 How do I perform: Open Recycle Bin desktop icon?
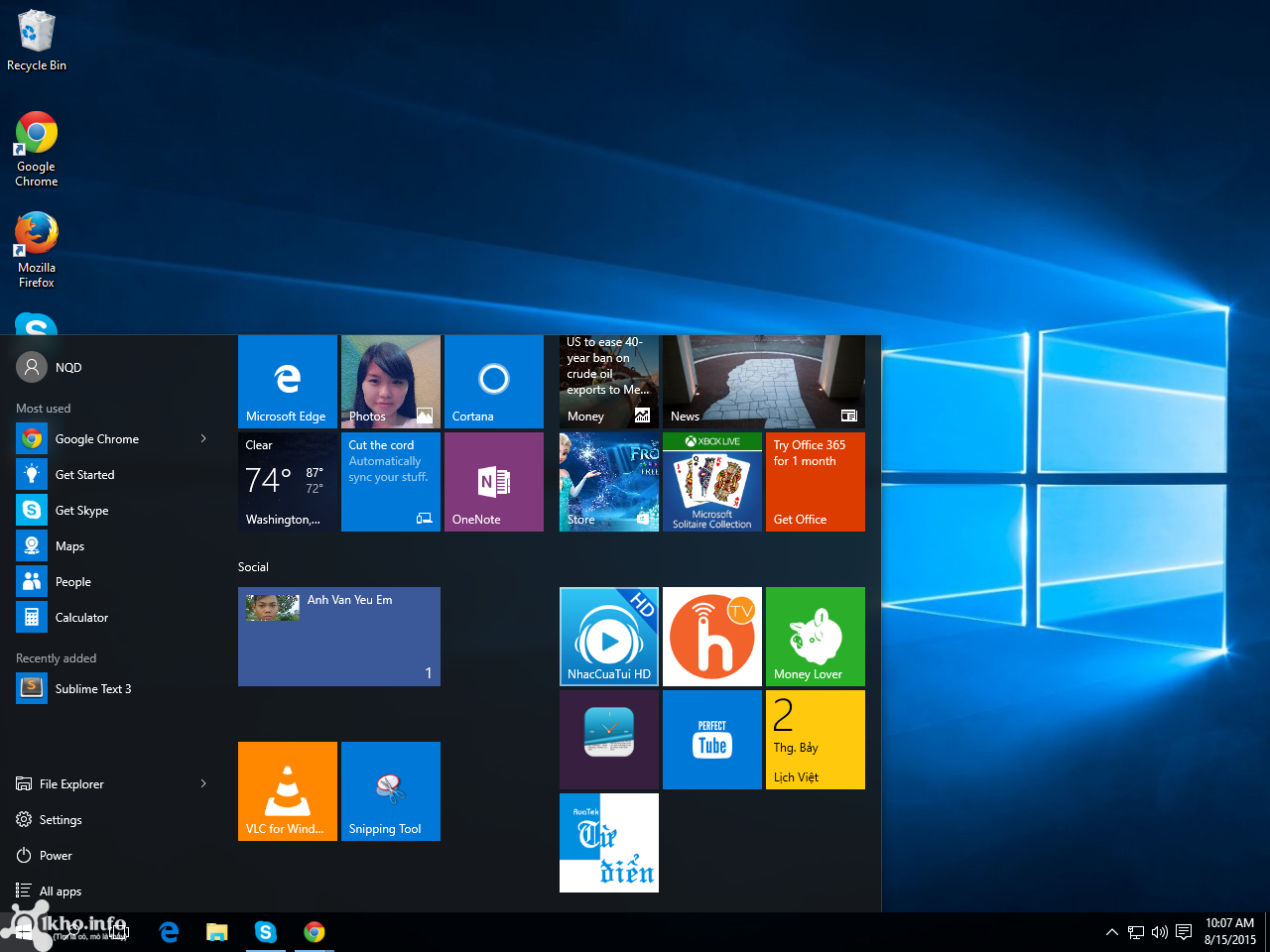click(37, 41)
